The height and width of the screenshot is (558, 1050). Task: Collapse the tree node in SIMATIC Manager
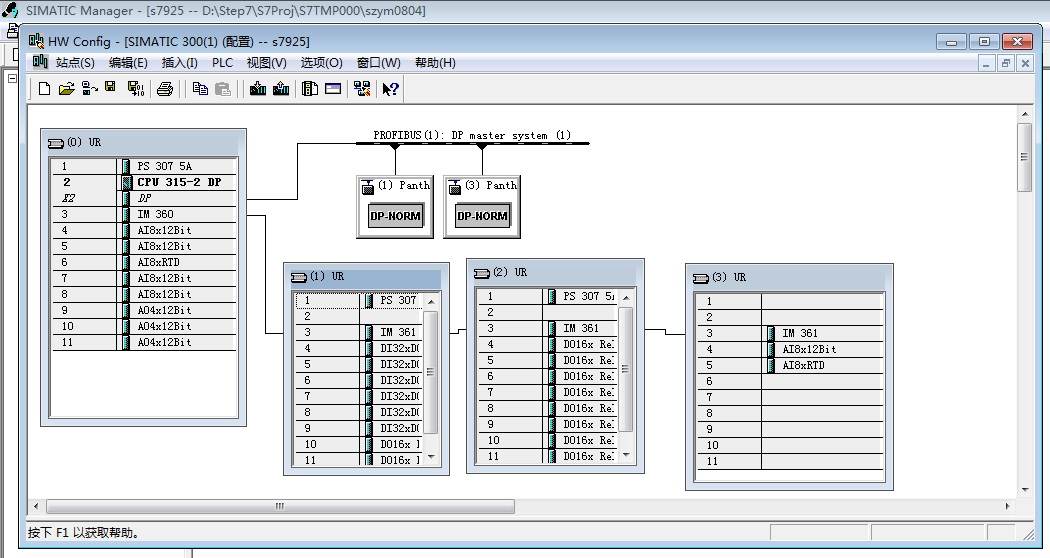click(x=12, y=78)
